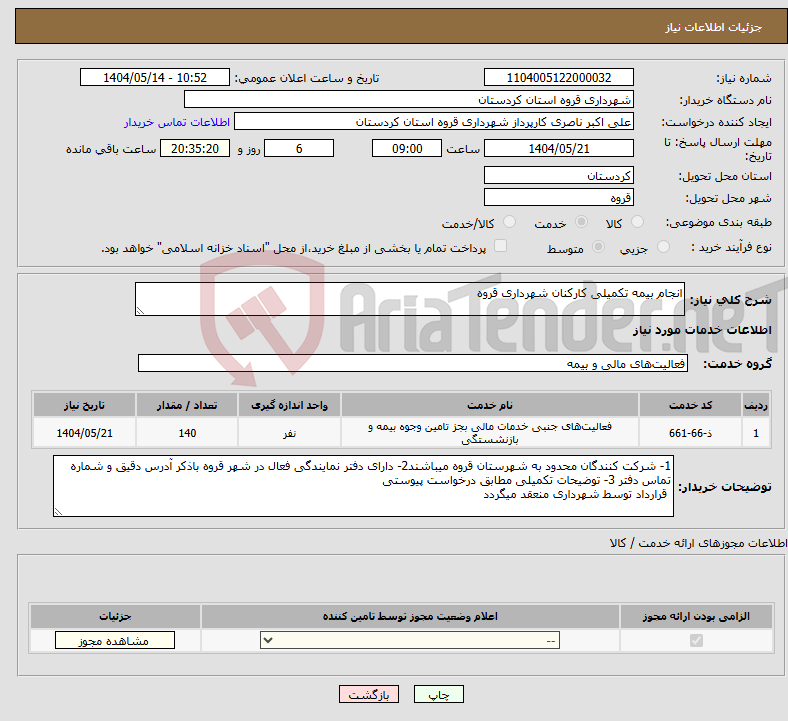788x721 pixels.
Task: Select the کالا/خدمت radio button
Action: 509,222
